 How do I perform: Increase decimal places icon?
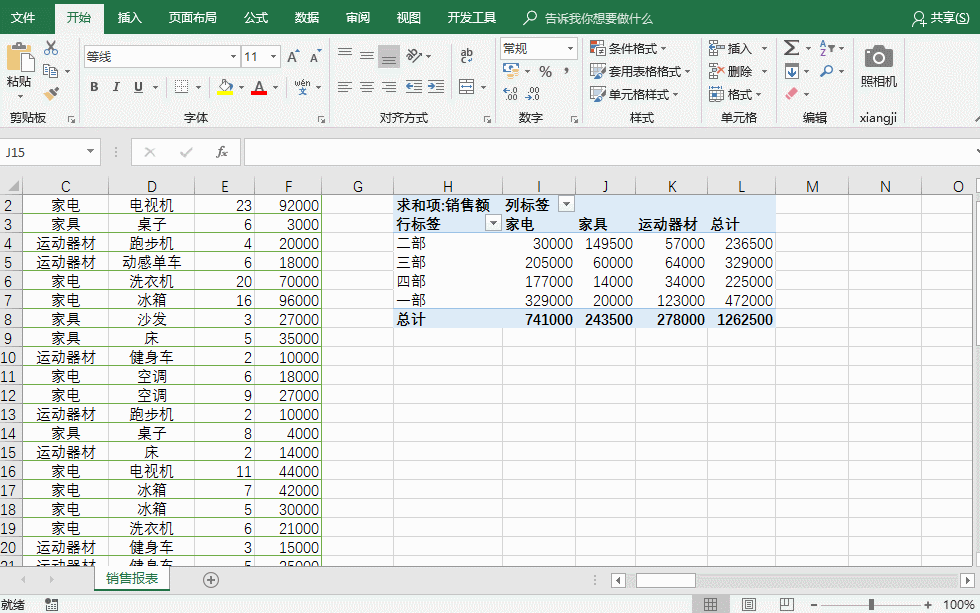click(x=510, y=94)
